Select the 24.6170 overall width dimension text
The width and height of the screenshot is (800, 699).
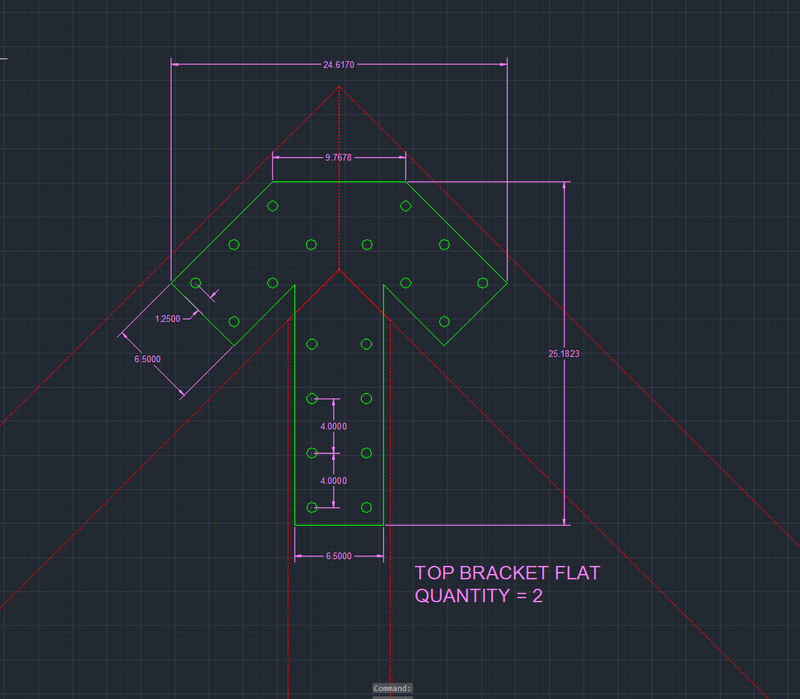338,65
